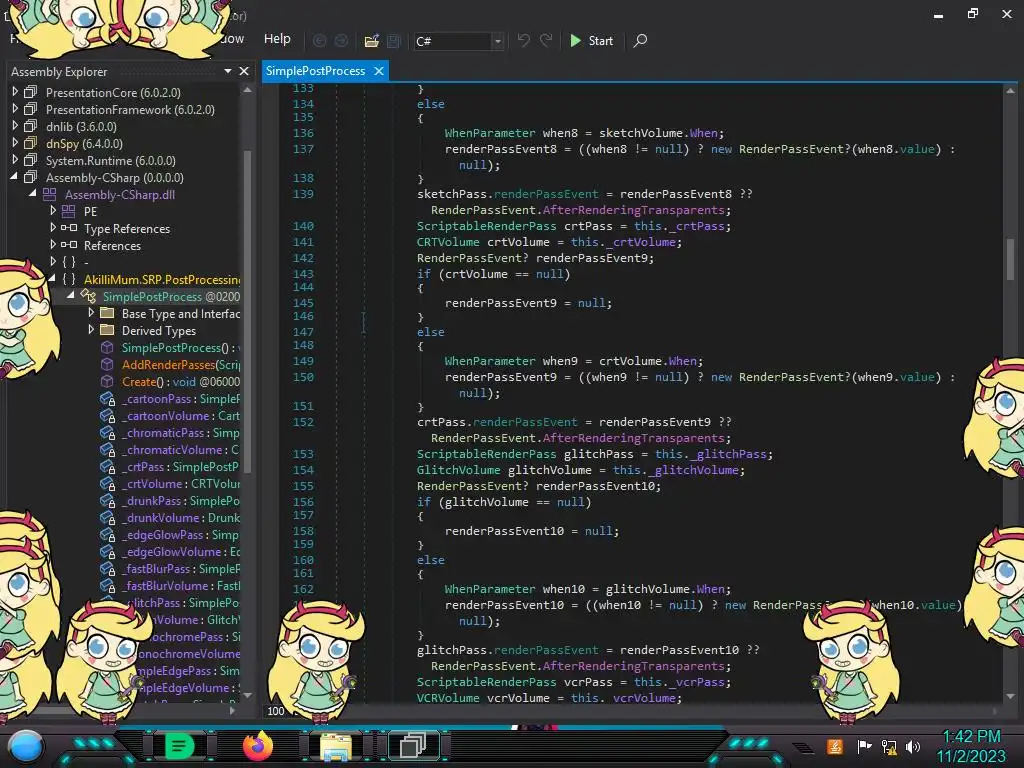Expand the Base Type and Interfaces folder
The width and height of the screenshot is (1024, 768).
(x=91, y=313)
